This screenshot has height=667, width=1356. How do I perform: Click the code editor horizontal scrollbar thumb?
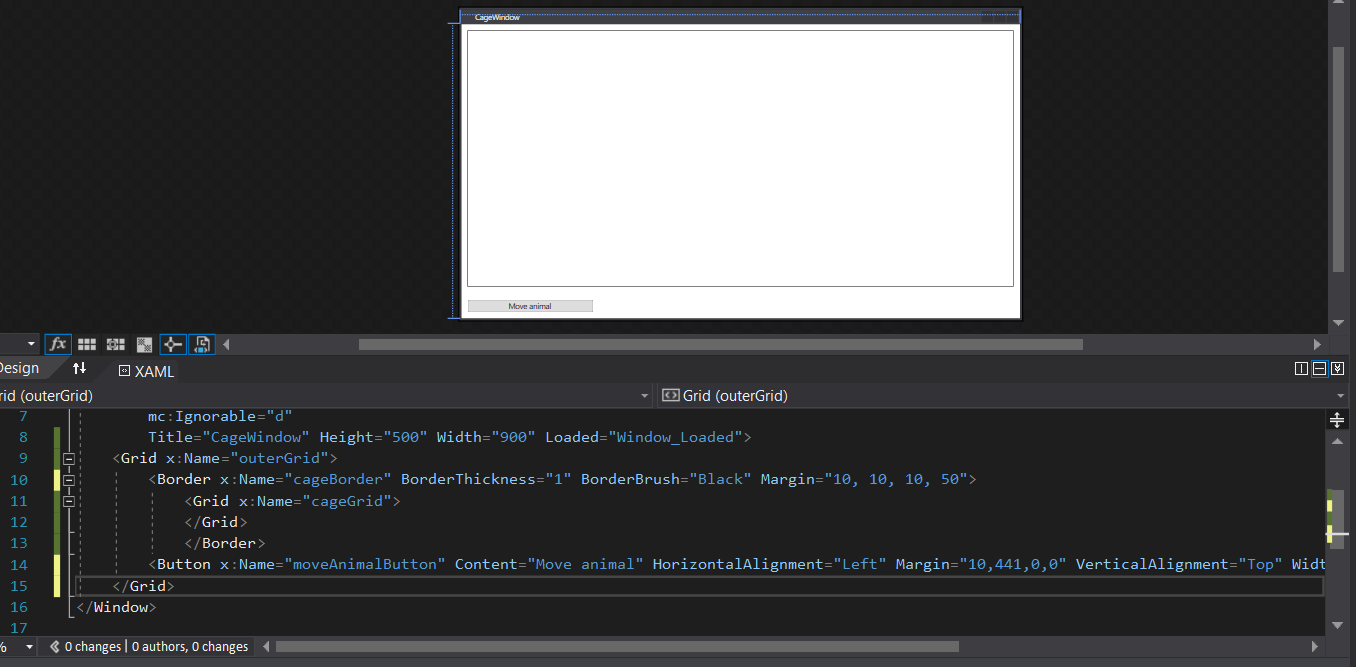coord(617,647)
